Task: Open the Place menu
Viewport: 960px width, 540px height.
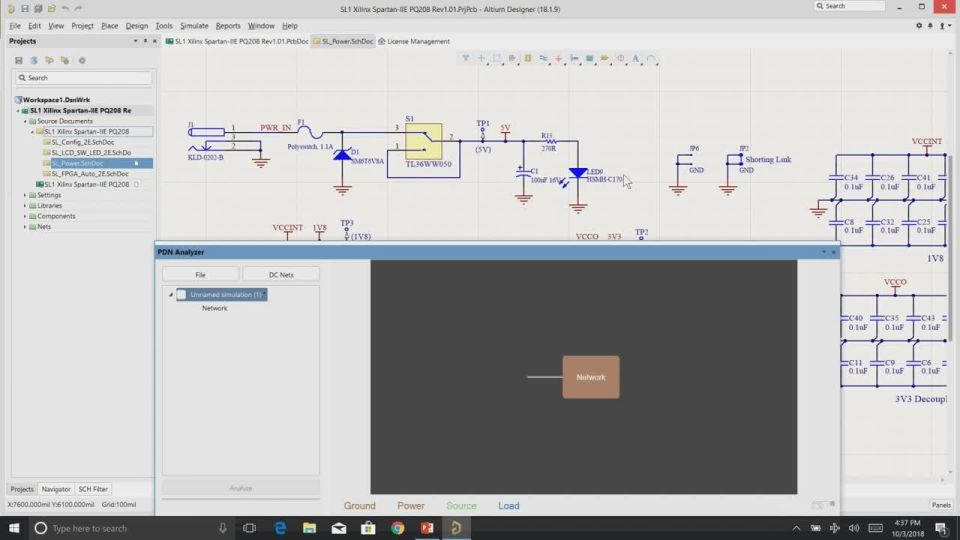Action: pos(110,26)
